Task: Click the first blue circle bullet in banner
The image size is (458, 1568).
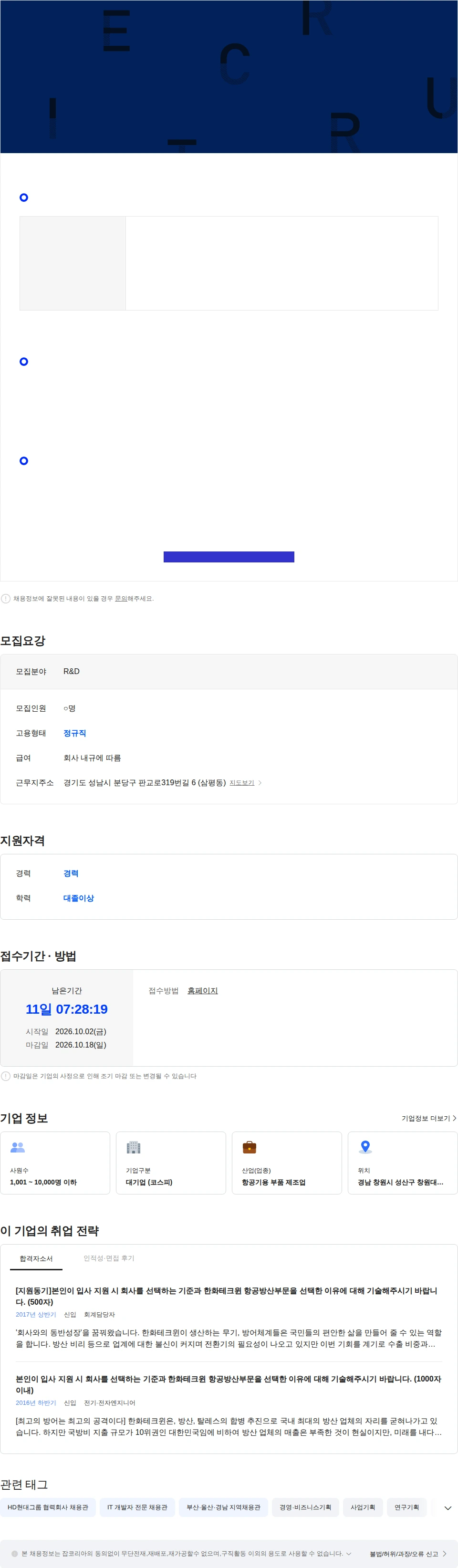Action: [x=24, y=197]
